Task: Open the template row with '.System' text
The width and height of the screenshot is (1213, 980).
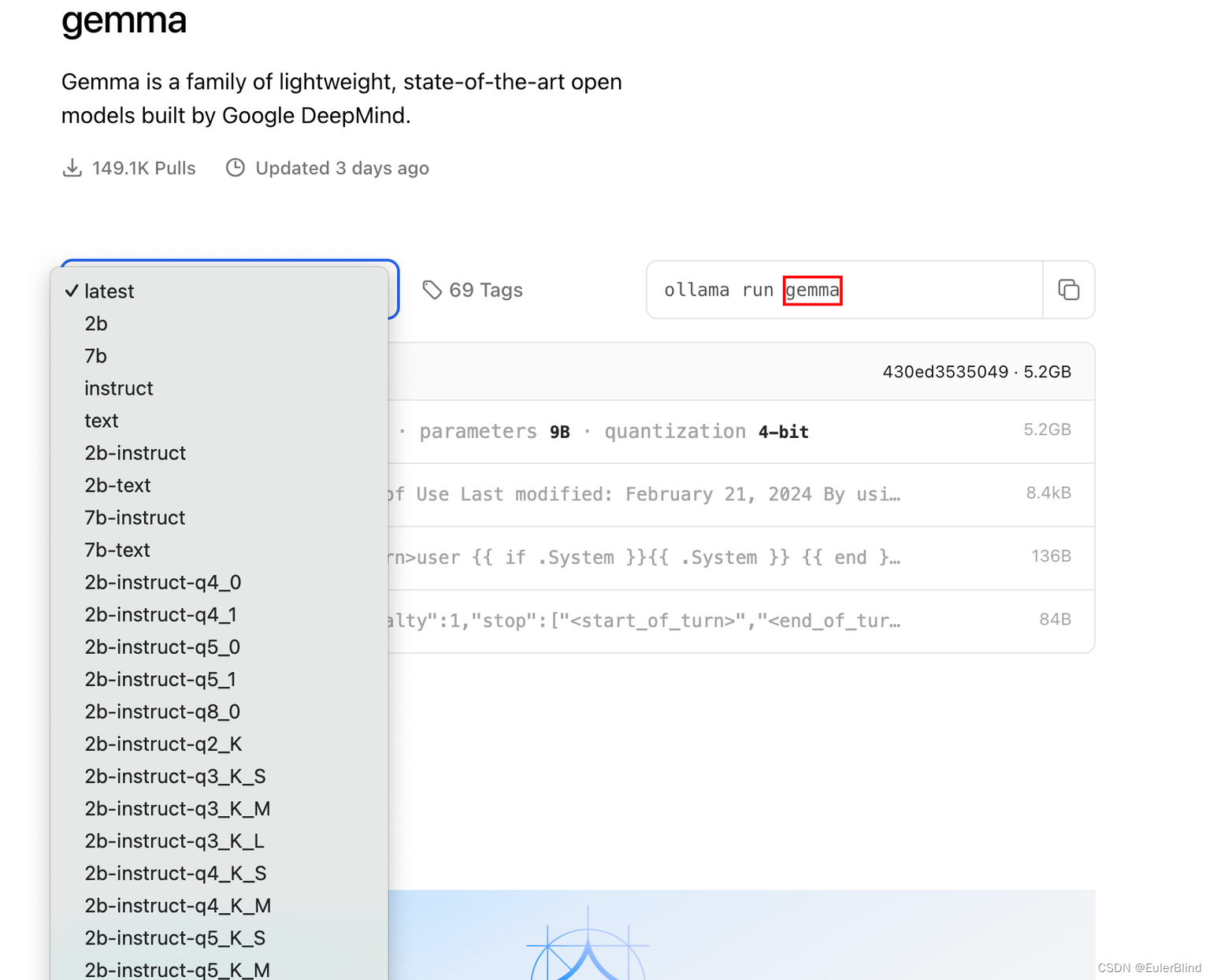Action: point(741,557)
